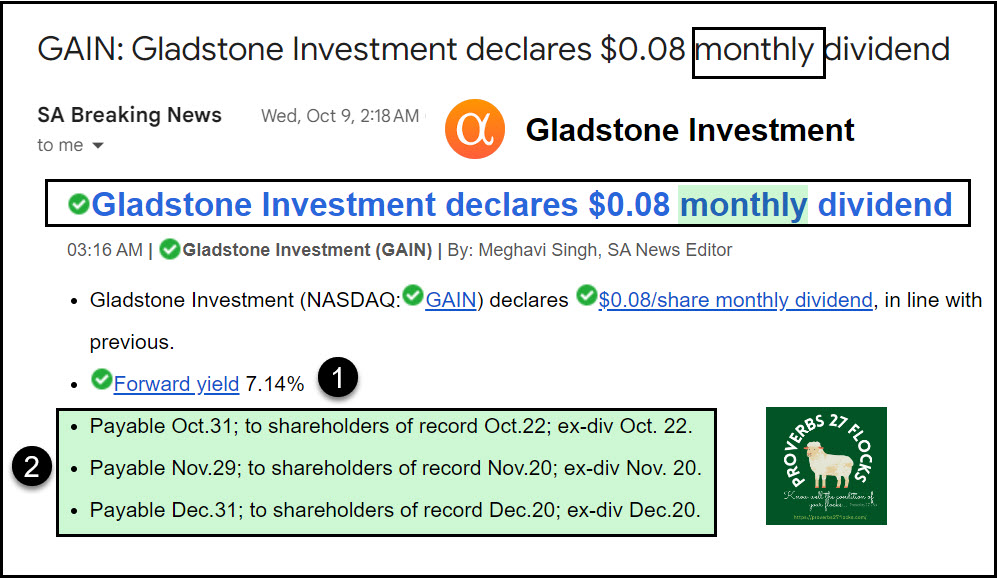Click the Proverbs 27 Flocks sheep image

[826, 465]
